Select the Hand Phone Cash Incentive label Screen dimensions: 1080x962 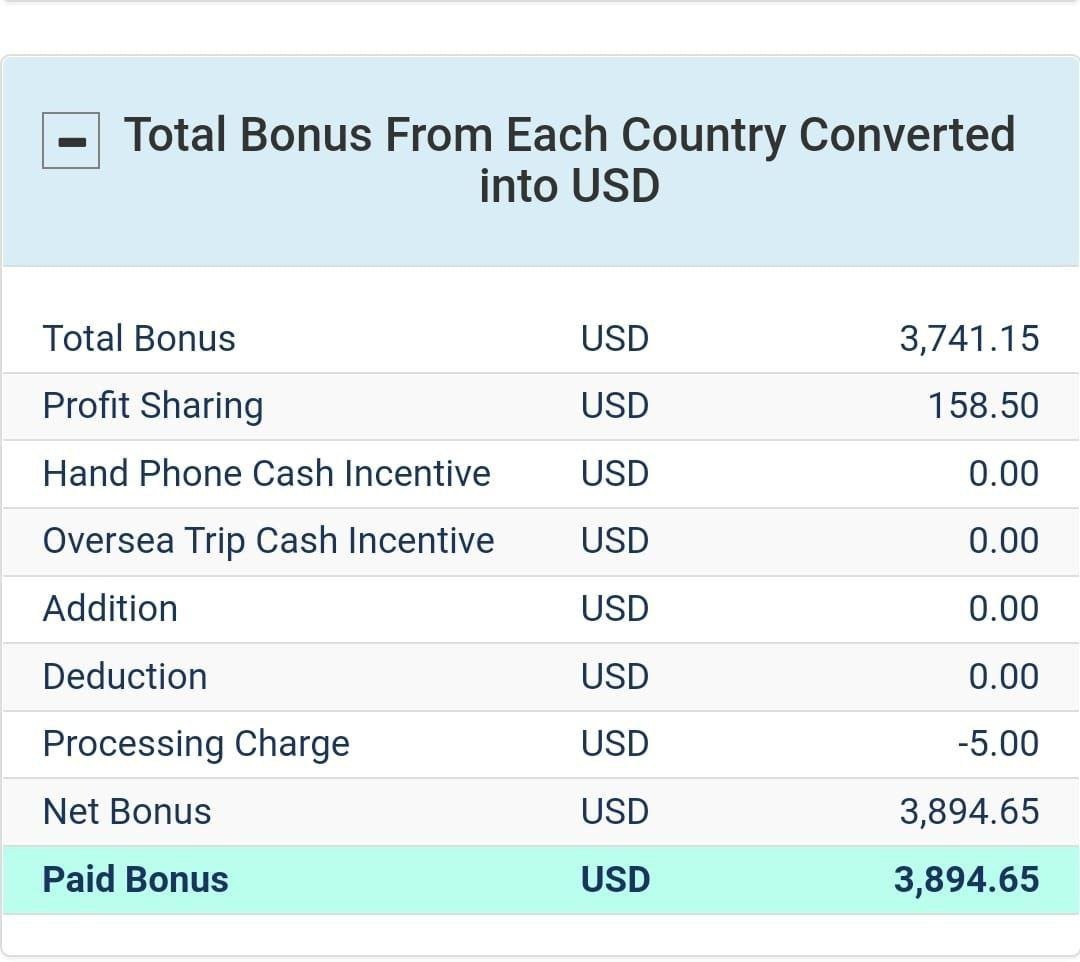tap(266, 473)
